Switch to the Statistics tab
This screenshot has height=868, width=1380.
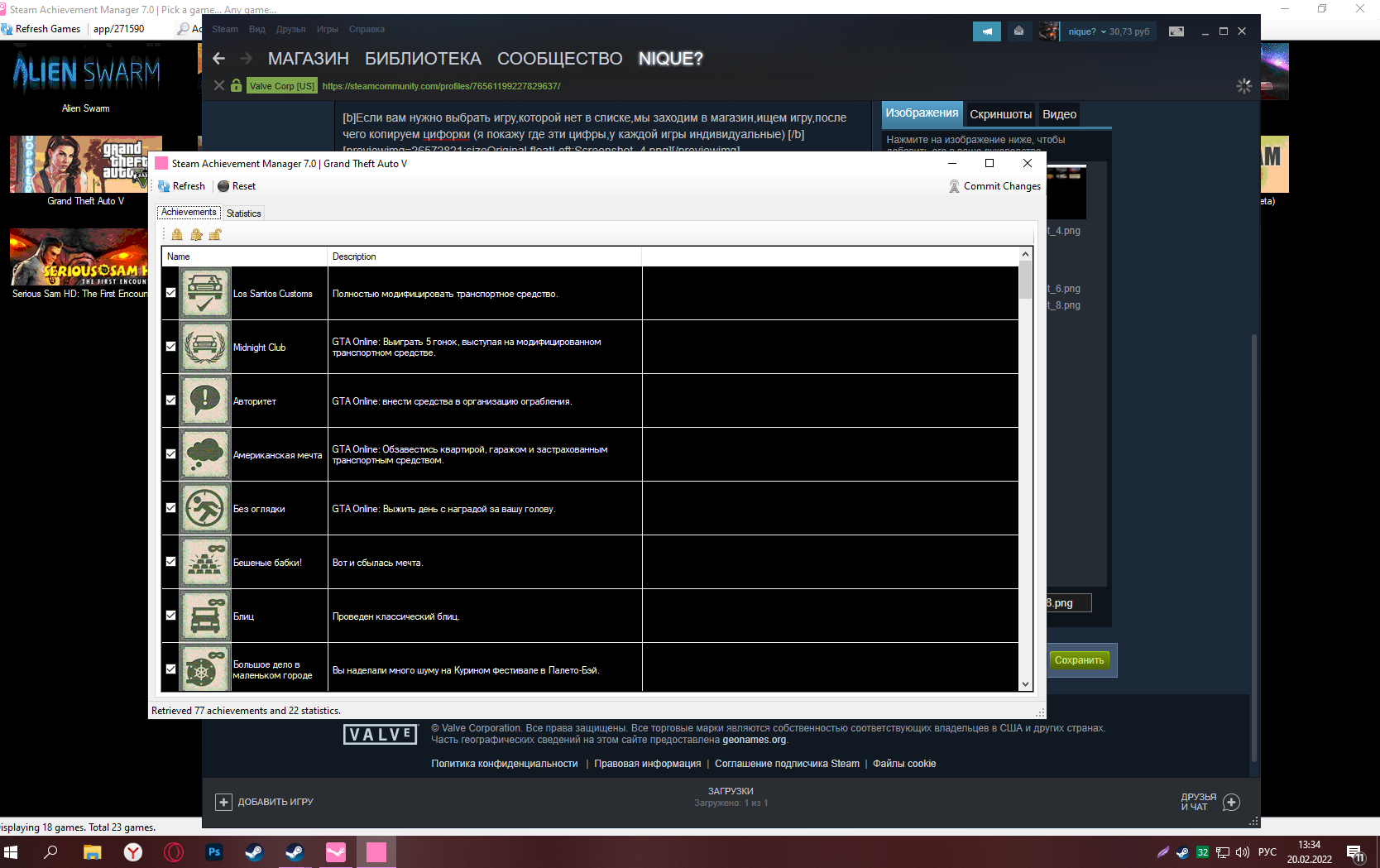pyautogui.click(x=244, y=213)
